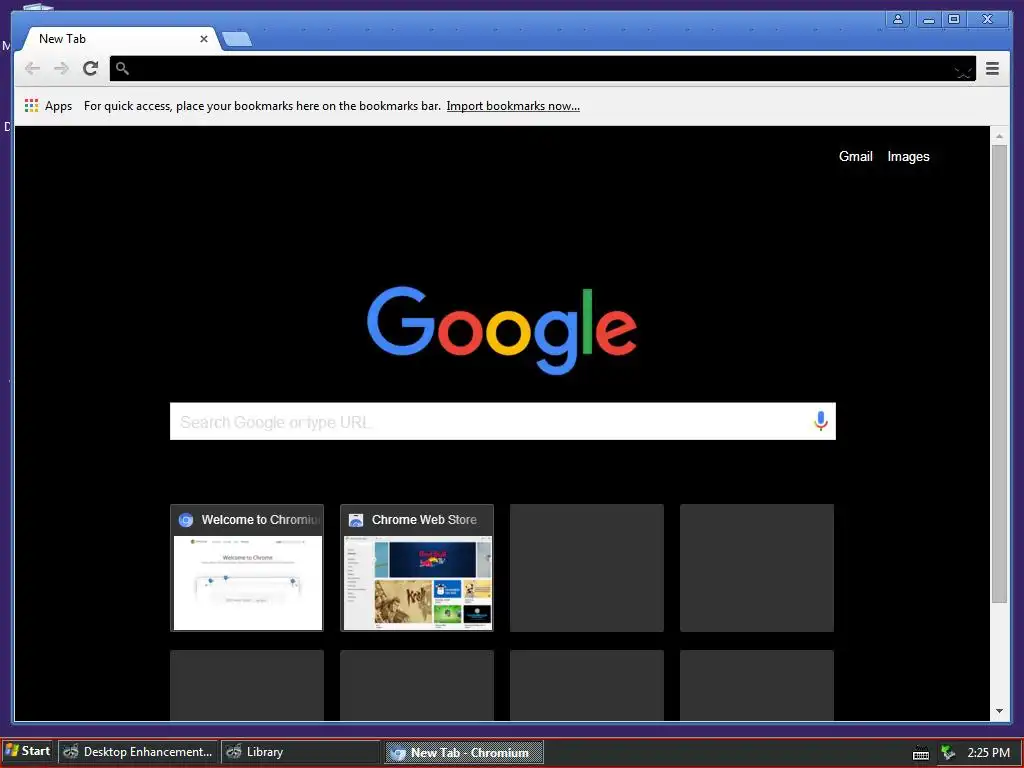Reload the page with the refresh icon
1024x768 pixels.
pyautogui.click(x=91, y=69)
